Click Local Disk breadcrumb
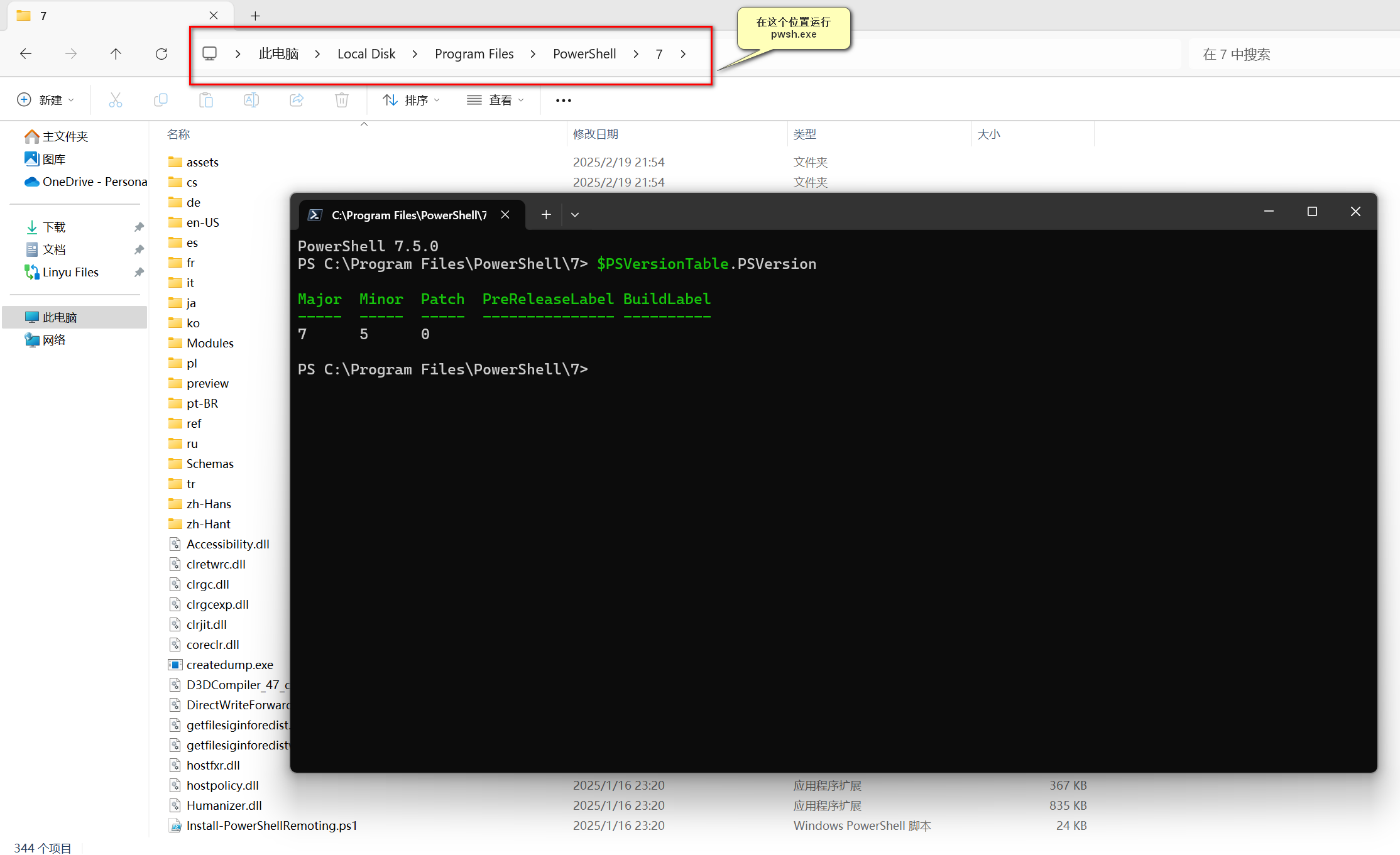This screenshot has width=1400, height=855. point(366,54)
